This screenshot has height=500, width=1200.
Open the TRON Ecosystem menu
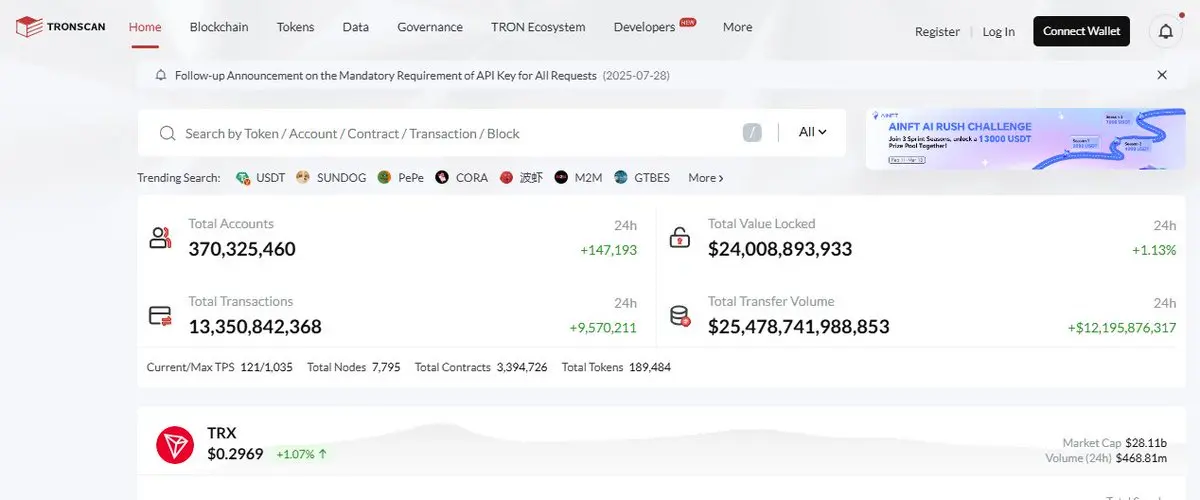538,27
